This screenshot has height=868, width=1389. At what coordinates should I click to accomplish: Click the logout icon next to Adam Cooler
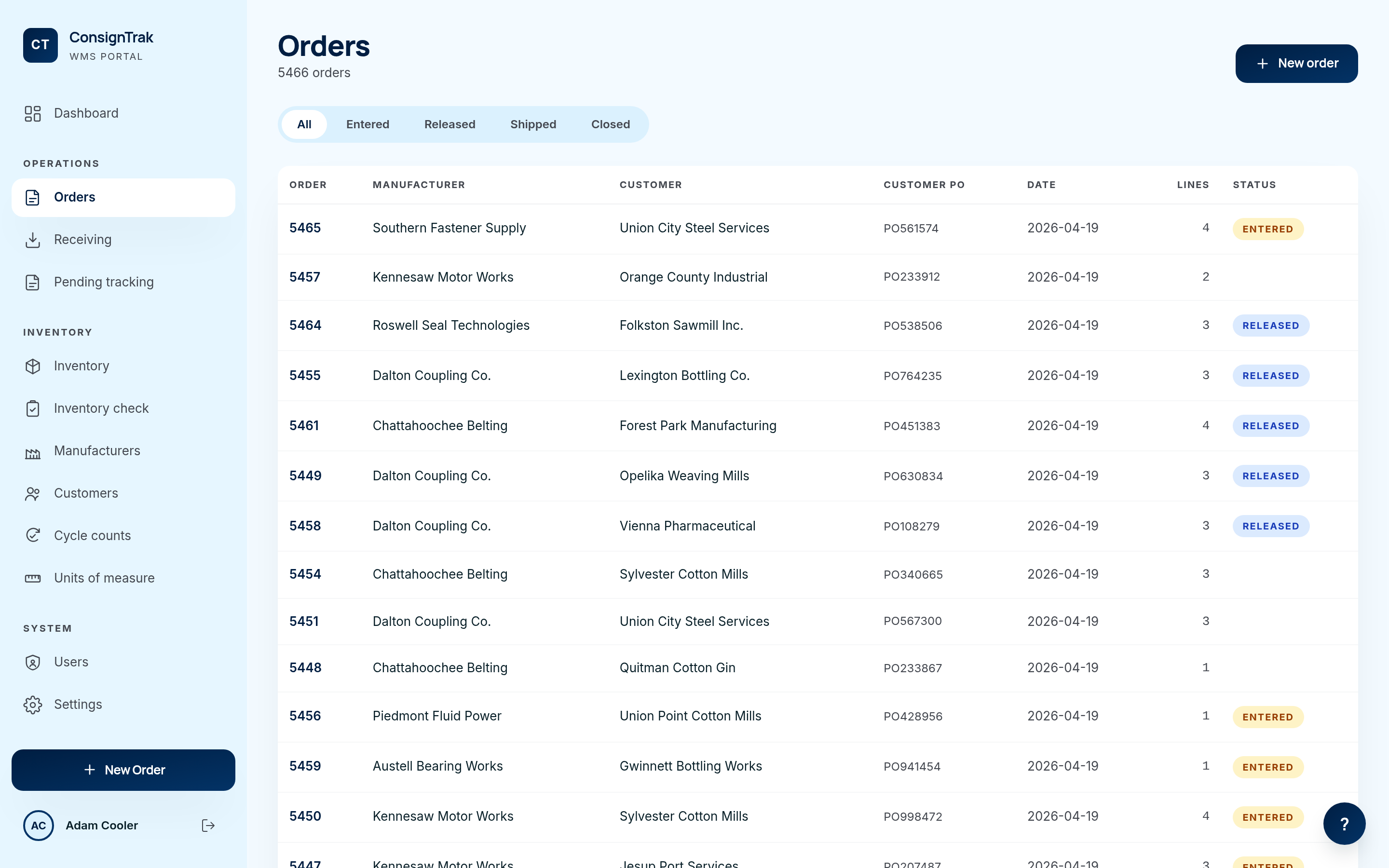(208, 825)
